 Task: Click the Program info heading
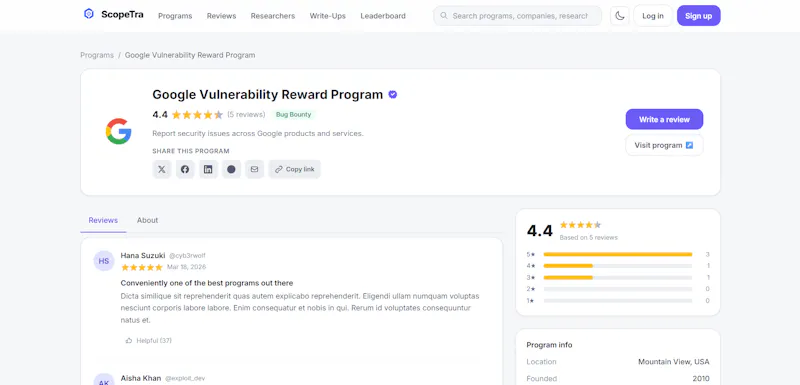coord(549,345)
